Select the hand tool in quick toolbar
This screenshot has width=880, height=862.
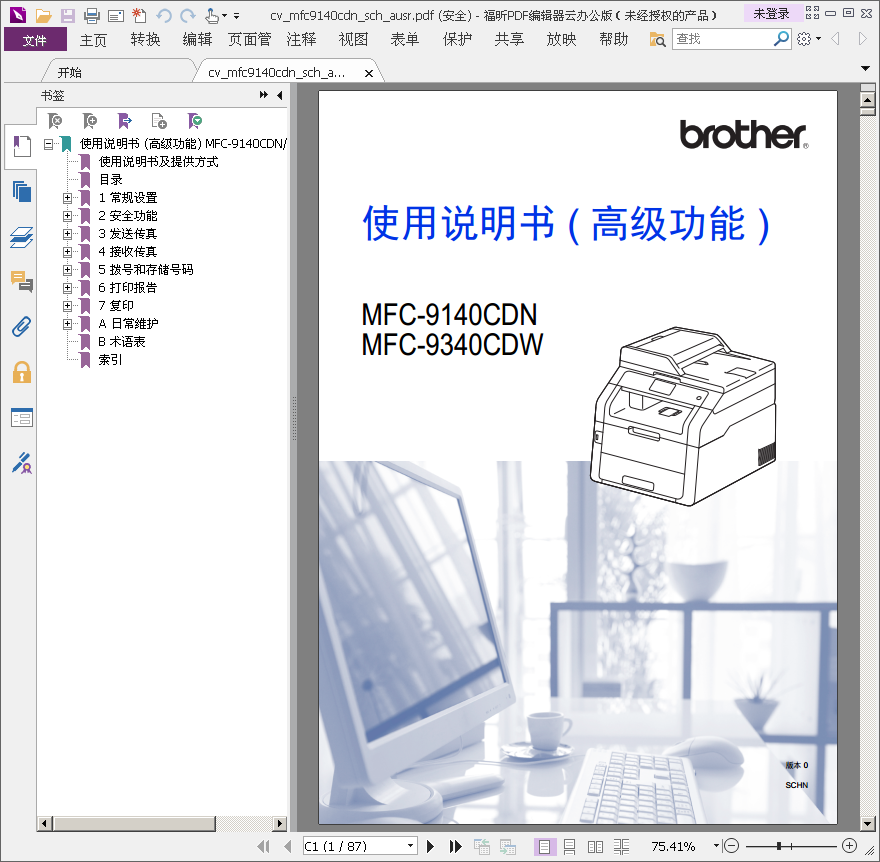click(x=212, y=15)
